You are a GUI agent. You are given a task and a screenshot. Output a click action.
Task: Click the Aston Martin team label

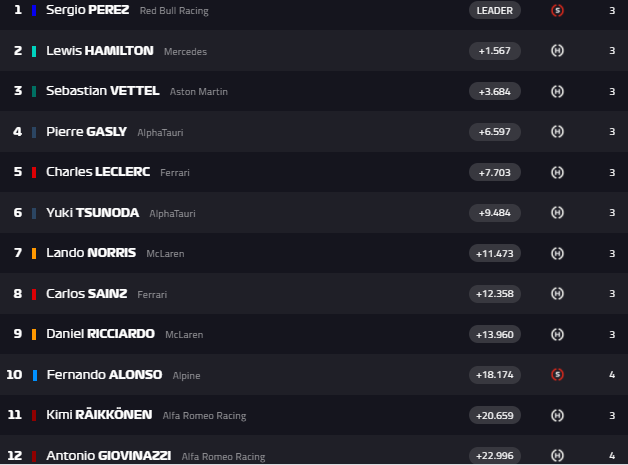[199, 92]
